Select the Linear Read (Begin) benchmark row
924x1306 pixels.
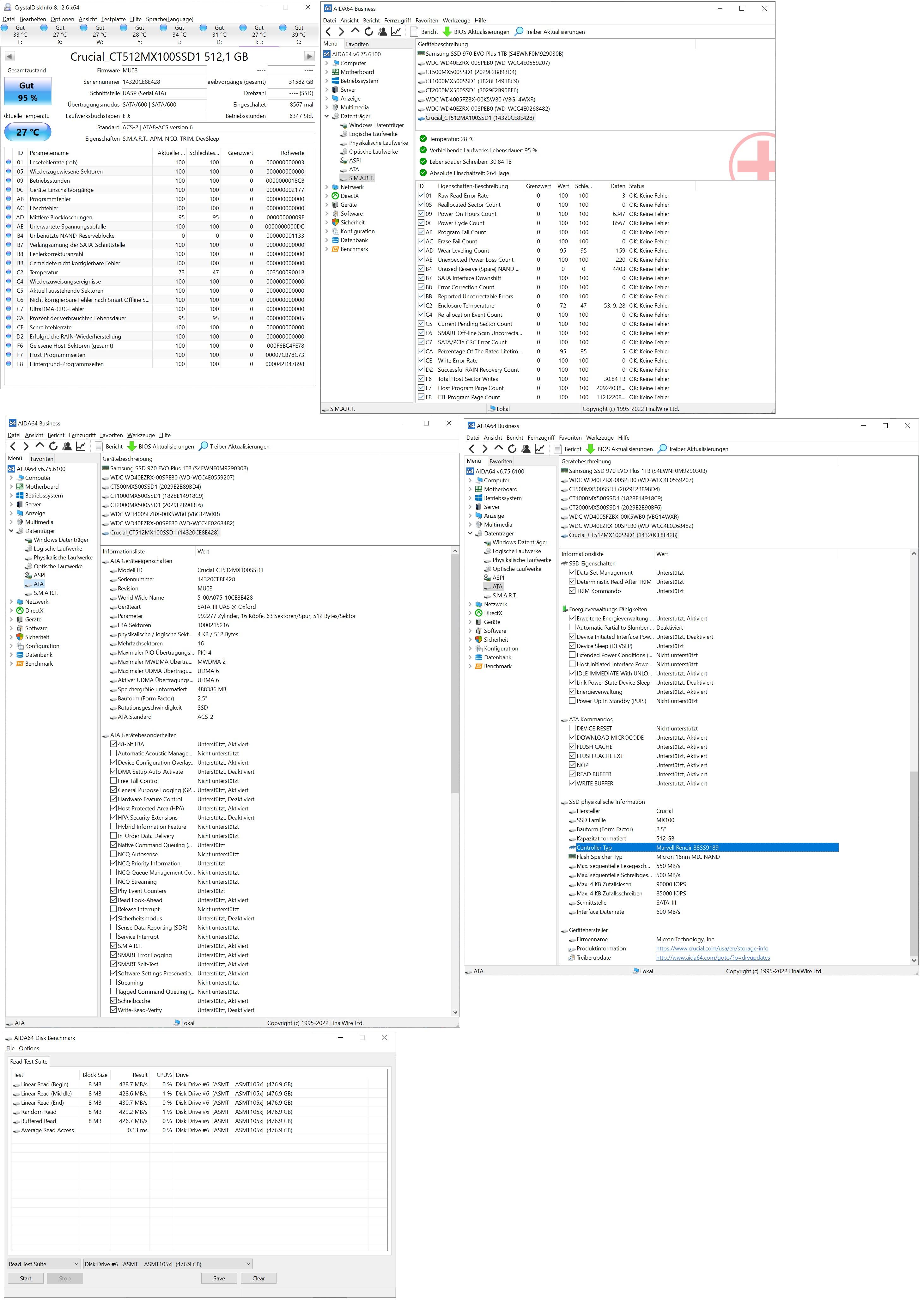199,1085
